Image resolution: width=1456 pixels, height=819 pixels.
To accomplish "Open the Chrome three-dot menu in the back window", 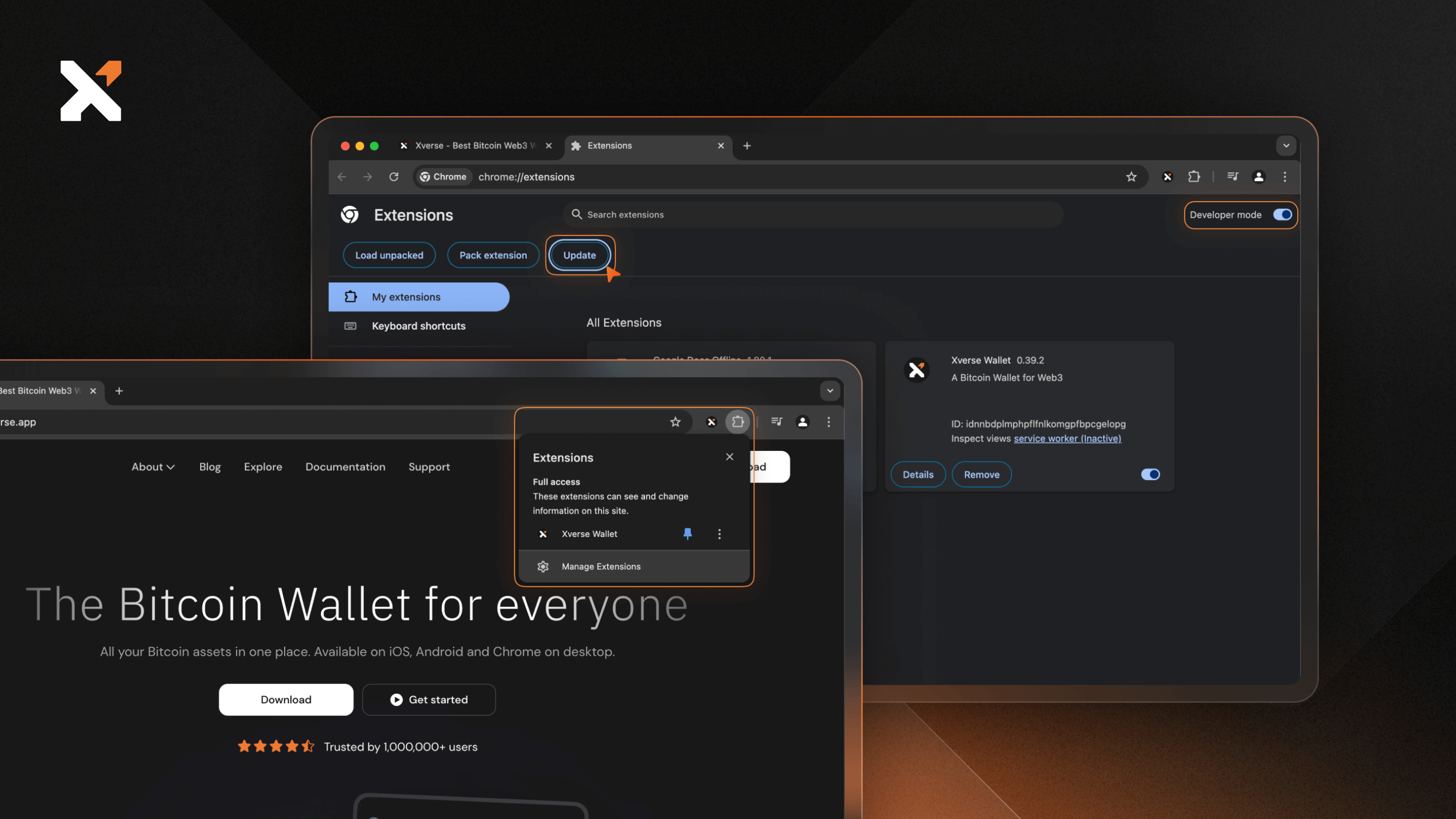I will pyautogui.click(x=1285, y=177).
